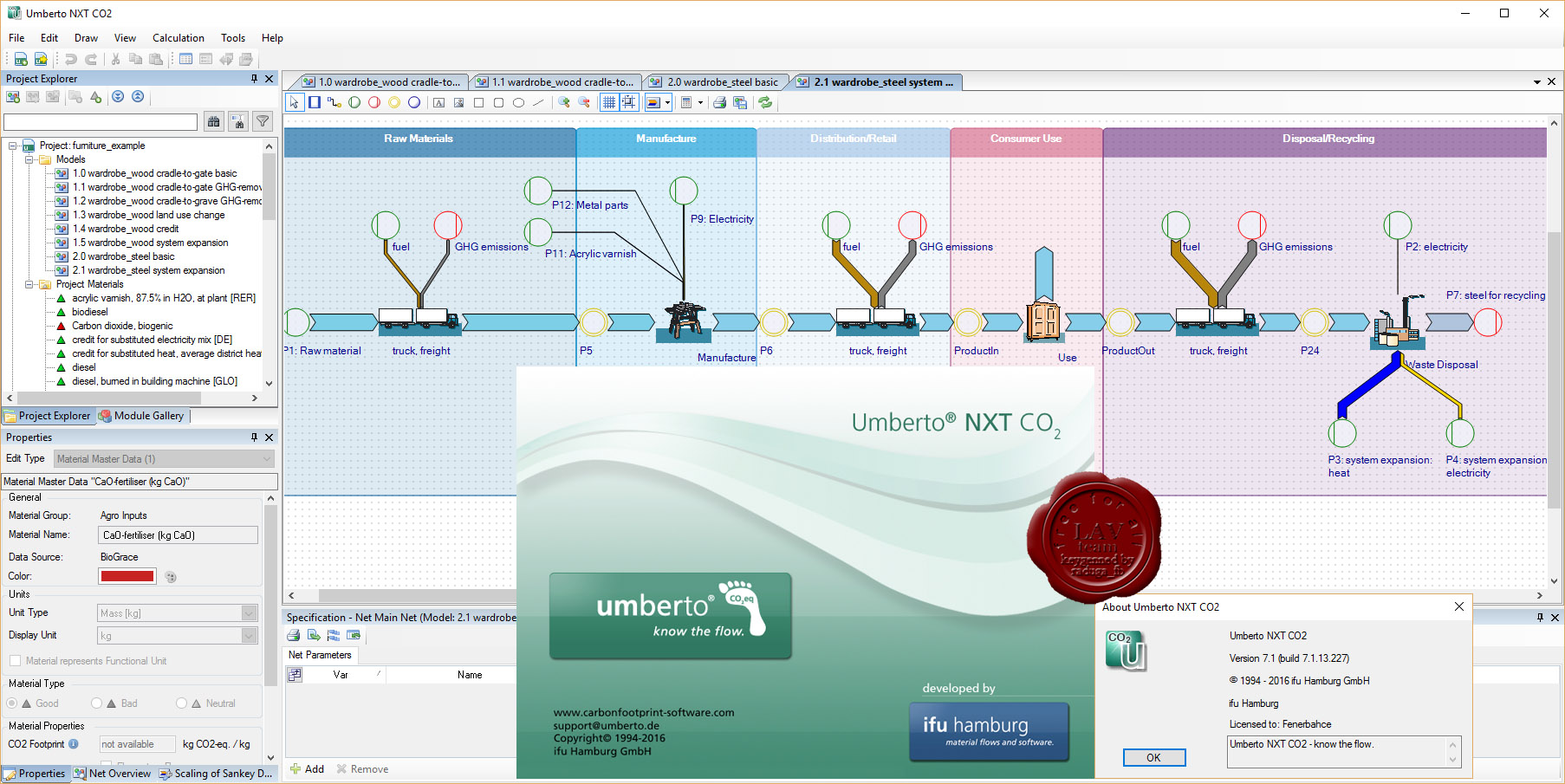Image resolution: width=1565 pixels, height=784 pixels.
Task: Click the color picker button beside swatch
Action: [171, 577]
